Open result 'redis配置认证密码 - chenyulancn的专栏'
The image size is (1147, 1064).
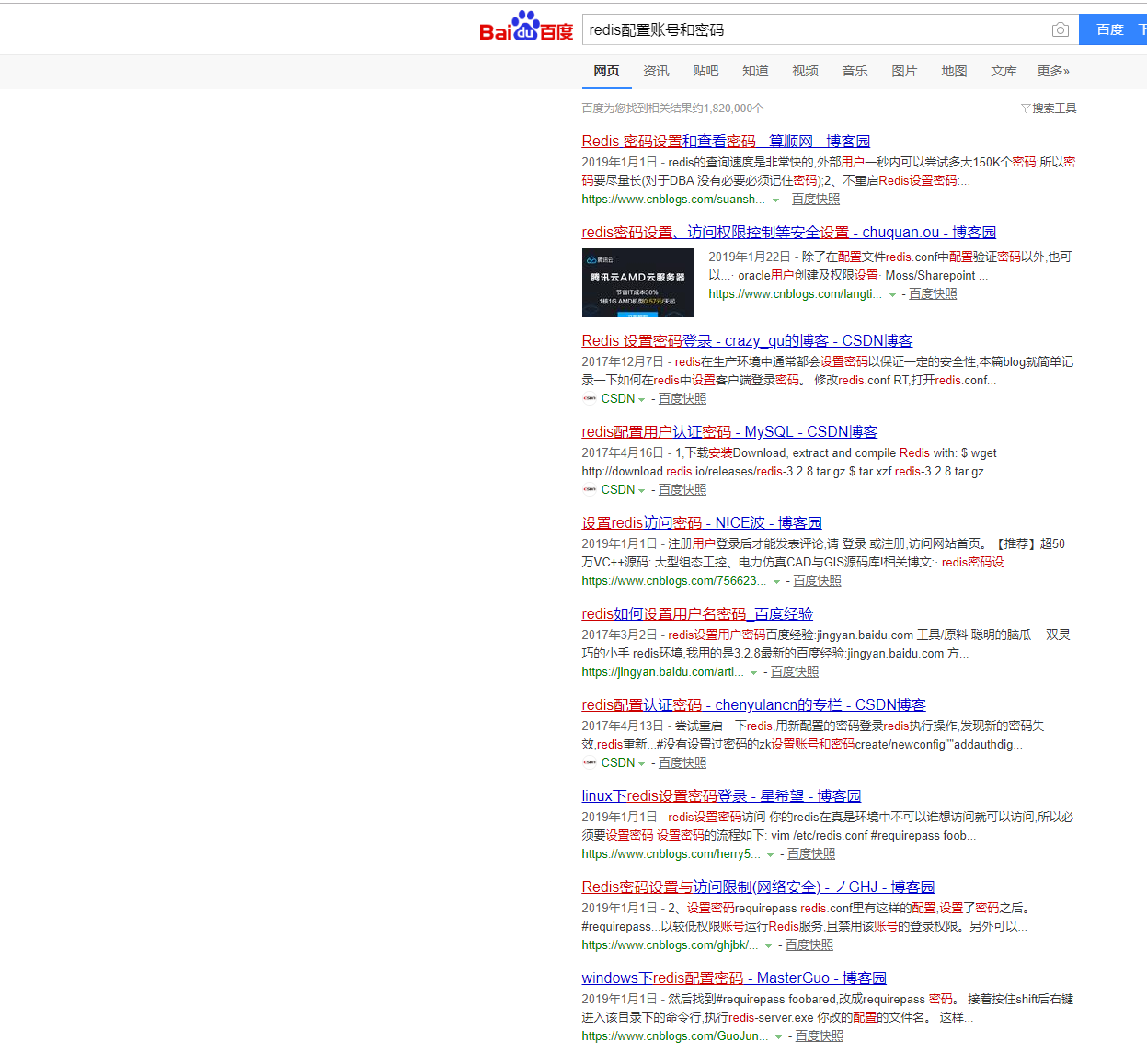tap(753, 704)
